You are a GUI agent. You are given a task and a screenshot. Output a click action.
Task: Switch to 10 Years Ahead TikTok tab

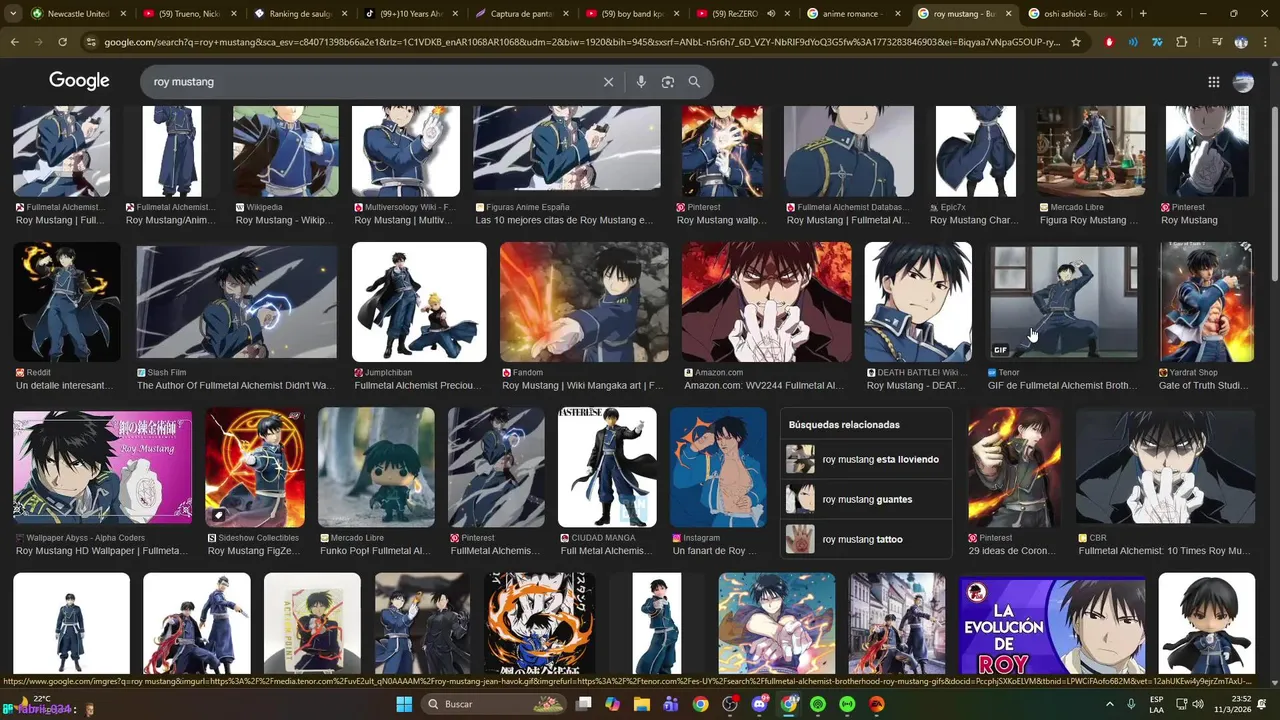[412, 14]
